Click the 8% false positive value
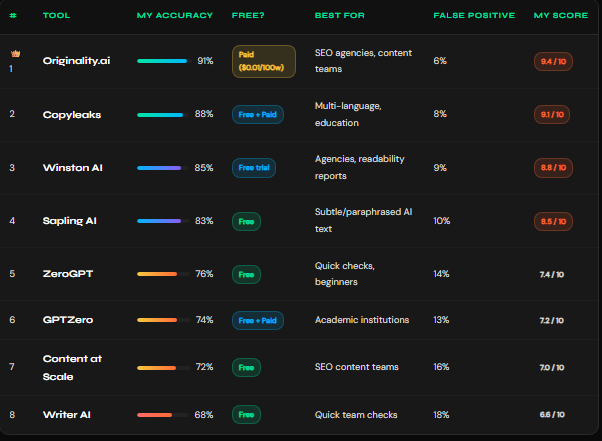This screenshot has height=441, width=602. pyautogui.click(x=440, y=114)
